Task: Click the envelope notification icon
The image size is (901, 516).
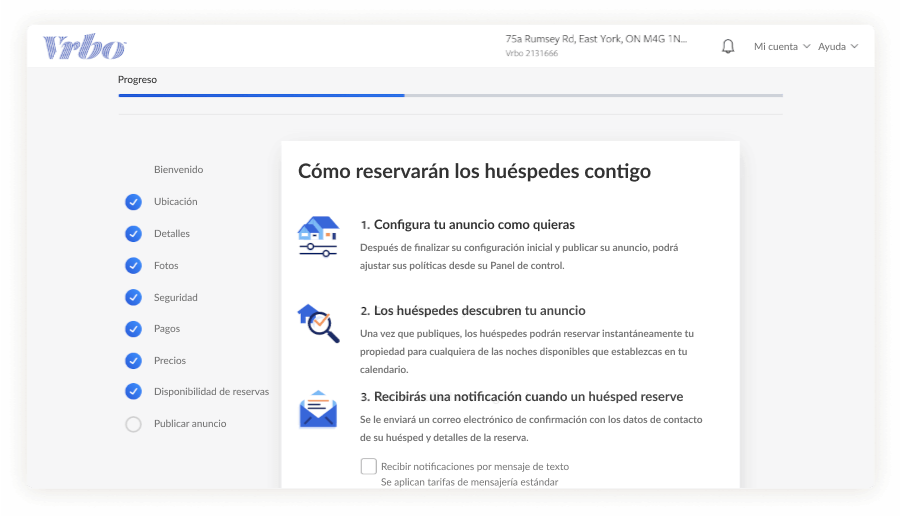Action: point(318,409)
